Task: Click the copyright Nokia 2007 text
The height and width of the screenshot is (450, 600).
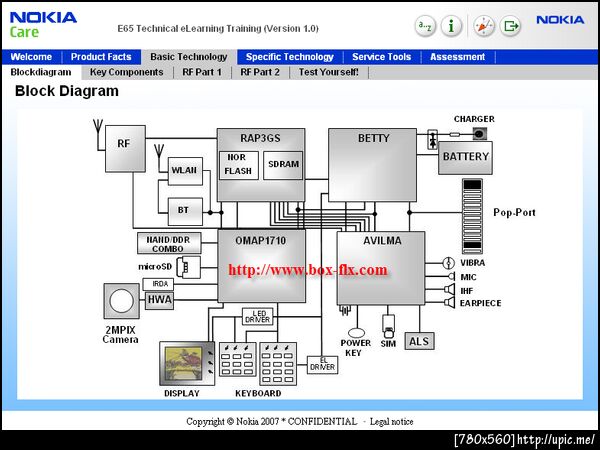Action: coord(271,422)
